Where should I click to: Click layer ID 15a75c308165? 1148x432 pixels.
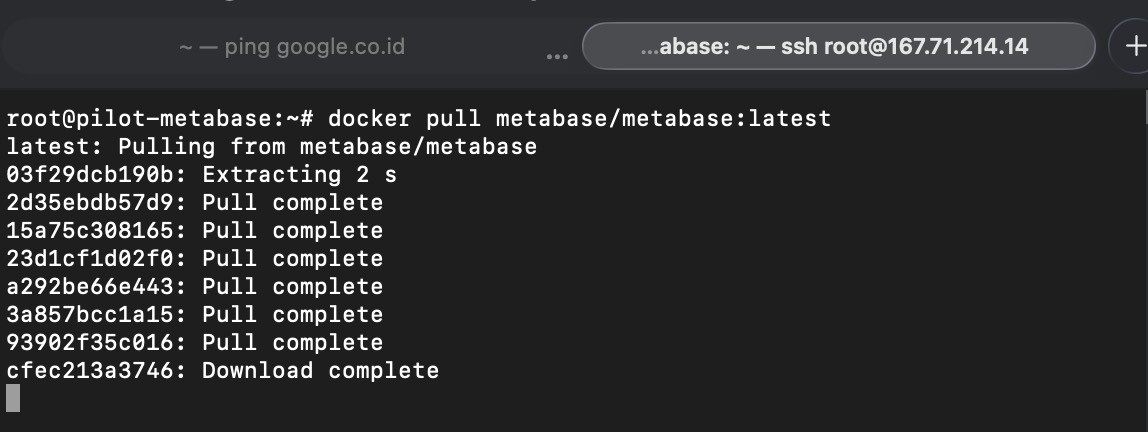[96, 231]
